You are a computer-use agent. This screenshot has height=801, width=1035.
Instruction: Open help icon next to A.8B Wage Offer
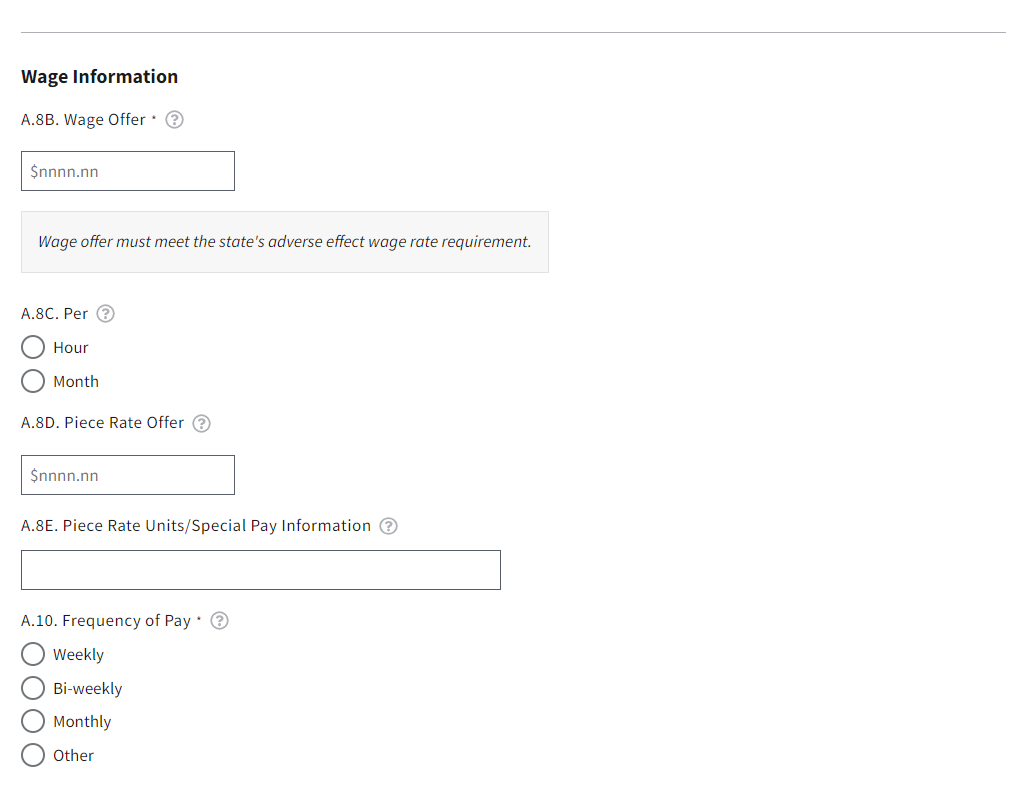point(174,120)
